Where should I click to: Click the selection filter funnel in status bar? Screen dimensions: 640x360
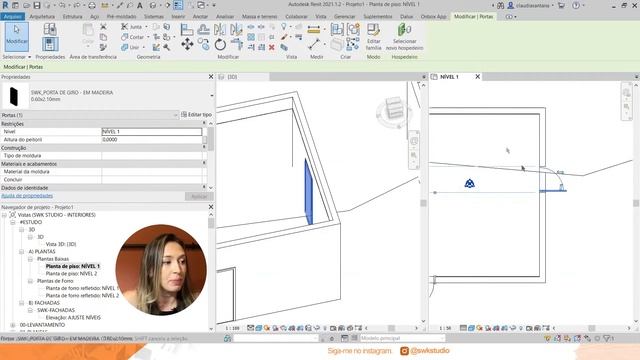[607, 338]
